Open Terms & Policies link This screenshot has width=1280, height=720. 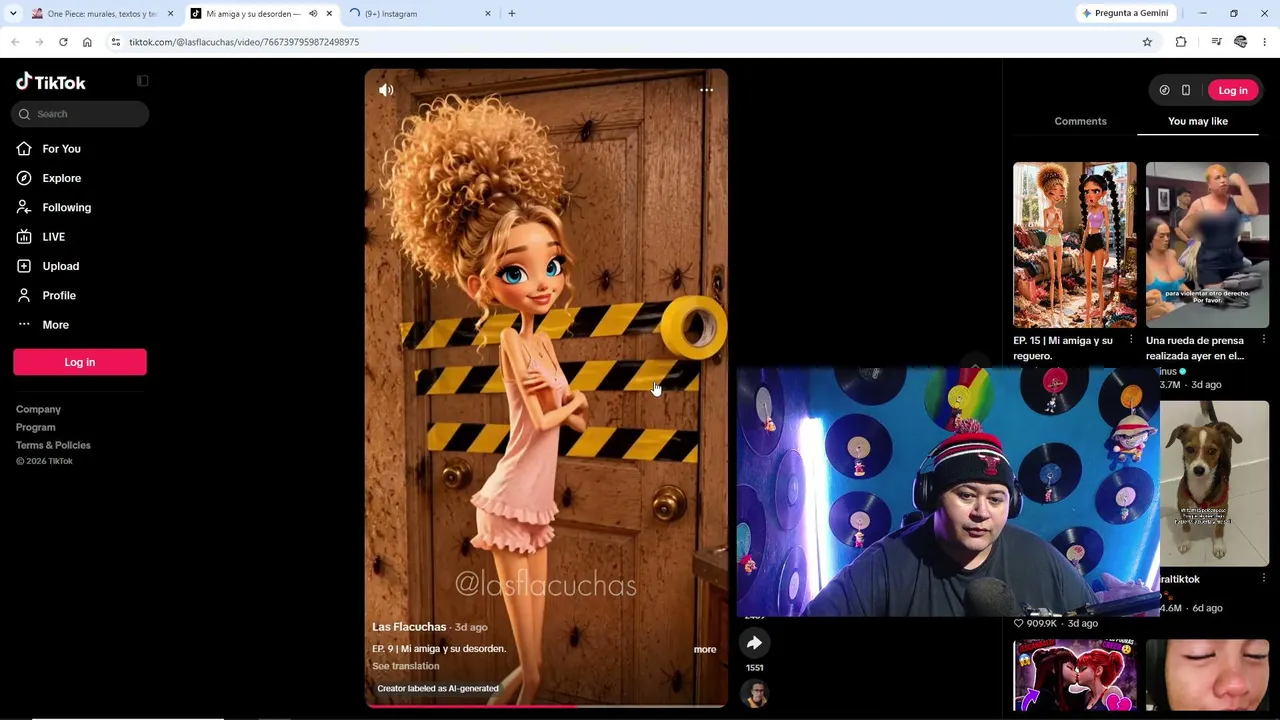(53, 445)
